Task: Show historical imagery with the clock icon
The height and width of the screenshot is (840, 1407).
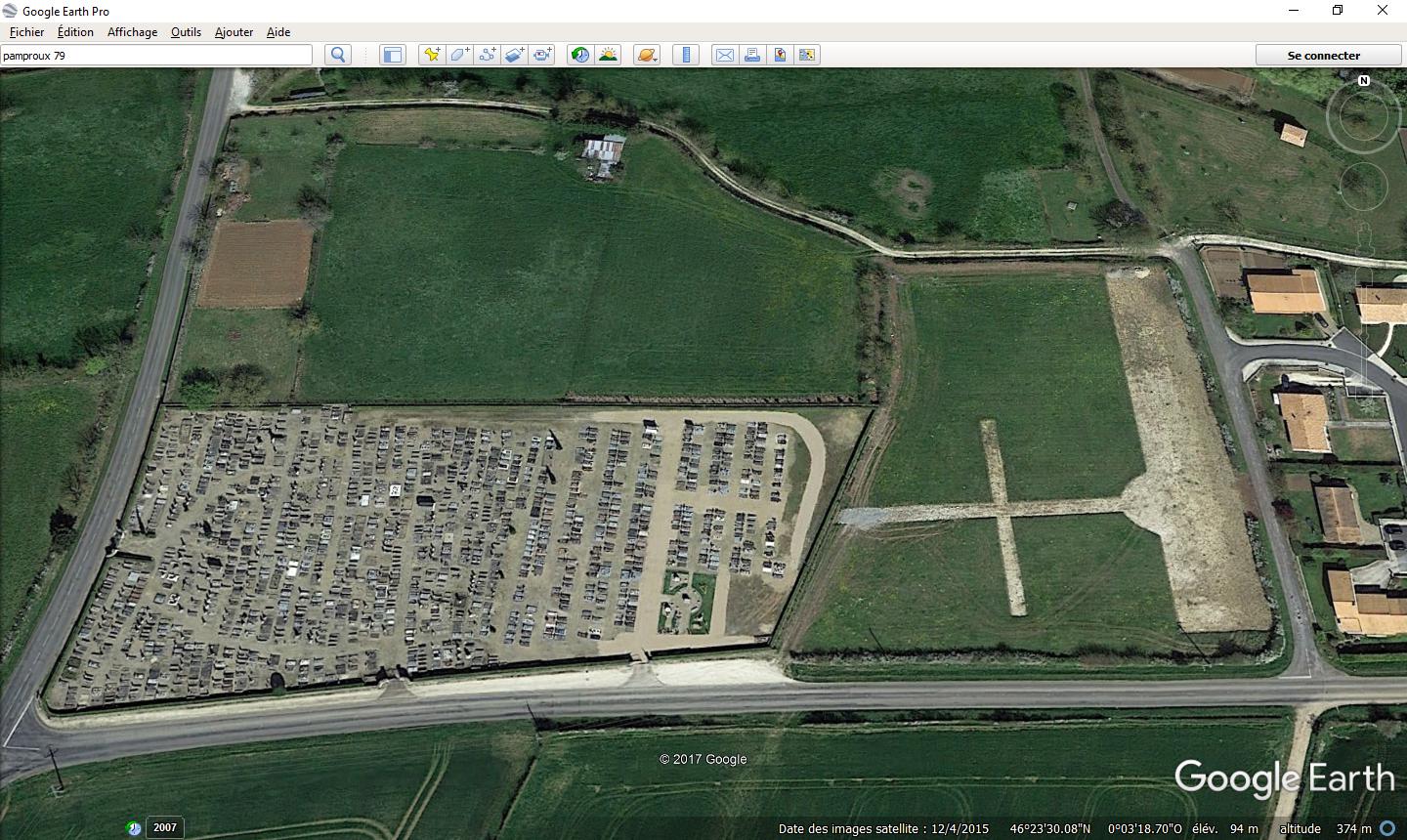Action: click(x=580, y=55)
